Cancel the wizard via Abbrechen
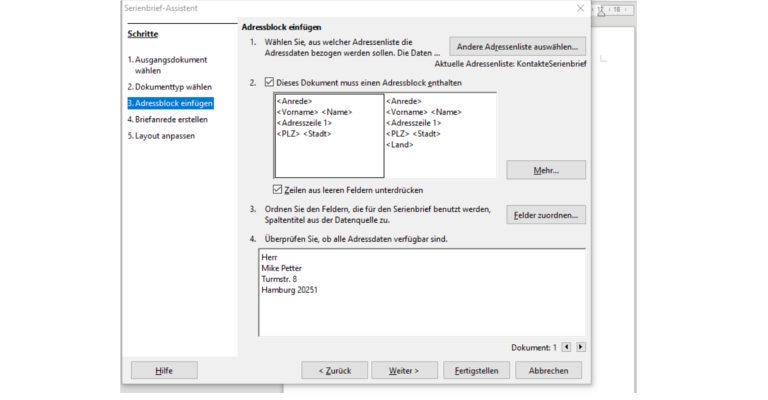Image resolution: width=768 pixels, height=400 pixels. (x=548, y=370)
